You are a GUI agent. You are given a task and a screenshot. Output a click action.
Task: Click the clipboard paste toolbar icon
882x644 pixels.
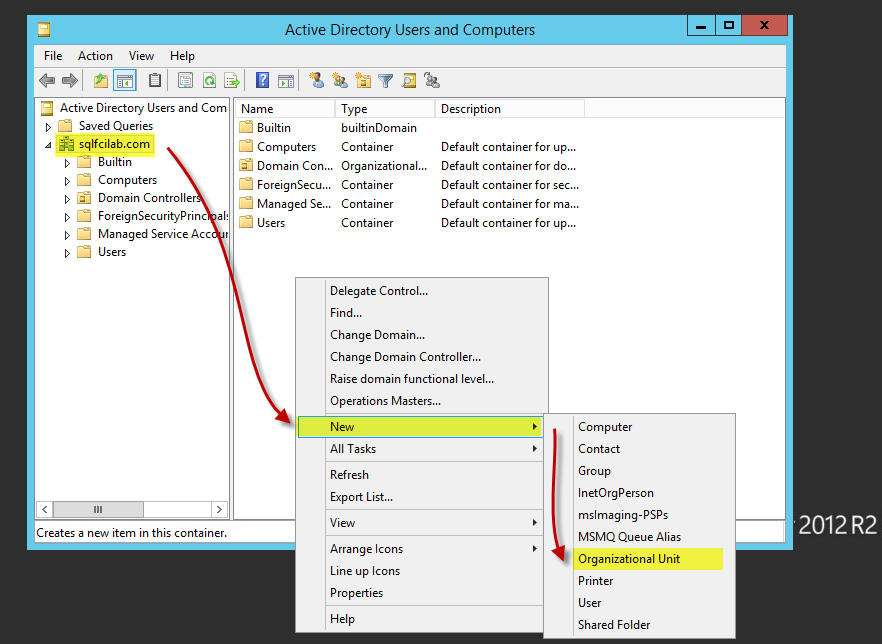click(155, 80)
